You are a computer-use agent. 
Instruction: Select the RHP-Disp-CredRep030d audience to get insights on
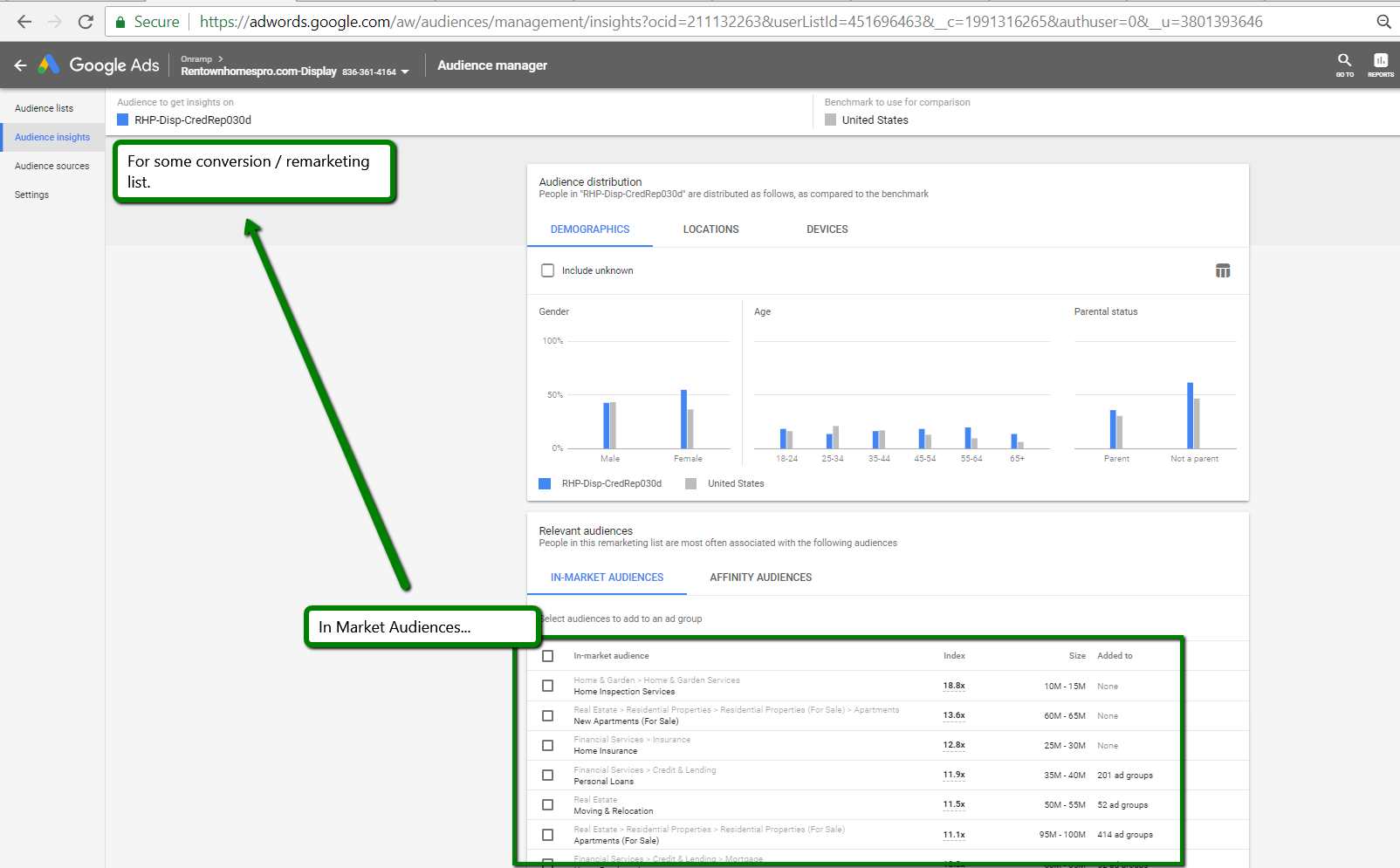192,120
